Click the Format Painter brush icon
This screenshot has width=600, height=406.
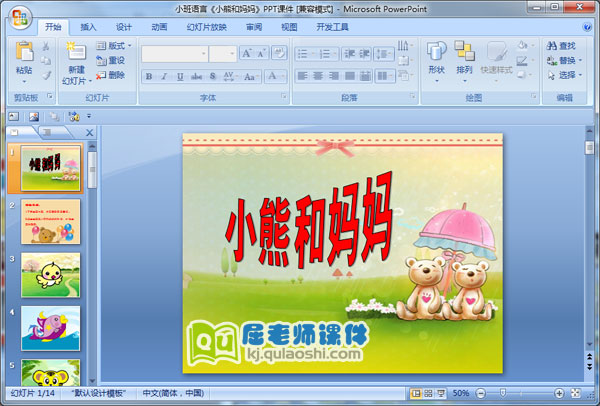click(x=46, y=75)
